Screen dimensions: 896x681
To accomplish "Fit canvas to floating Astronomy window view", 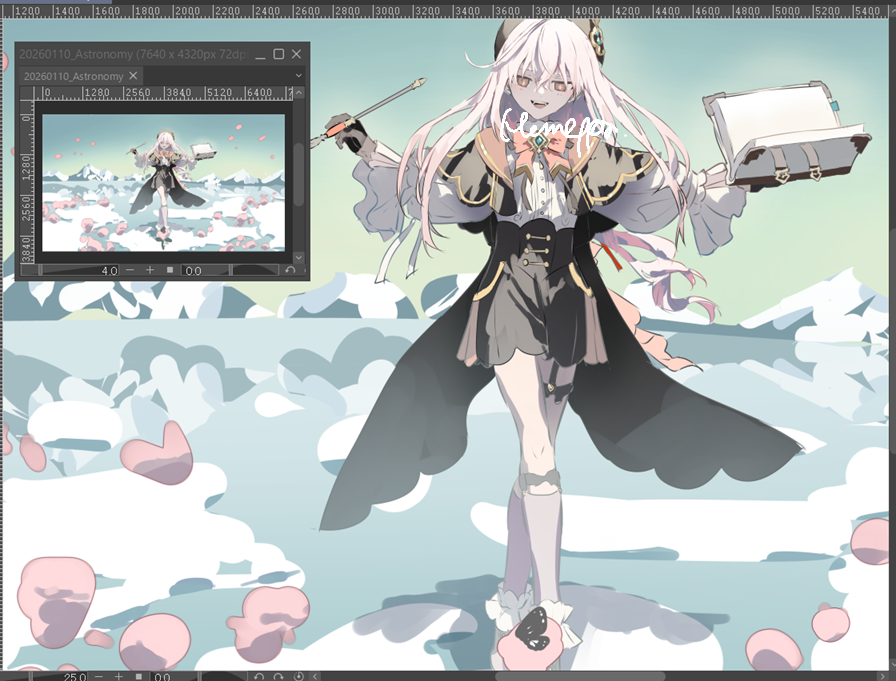I will (170, 270).
